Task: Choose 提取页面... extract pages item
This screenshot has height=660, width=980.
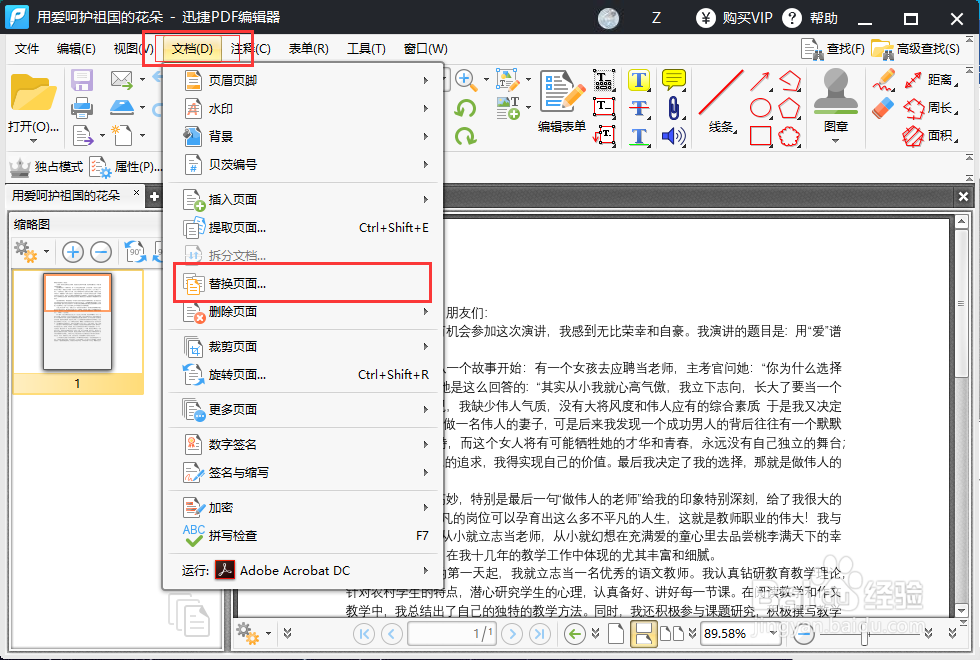Action: point(303,228)
